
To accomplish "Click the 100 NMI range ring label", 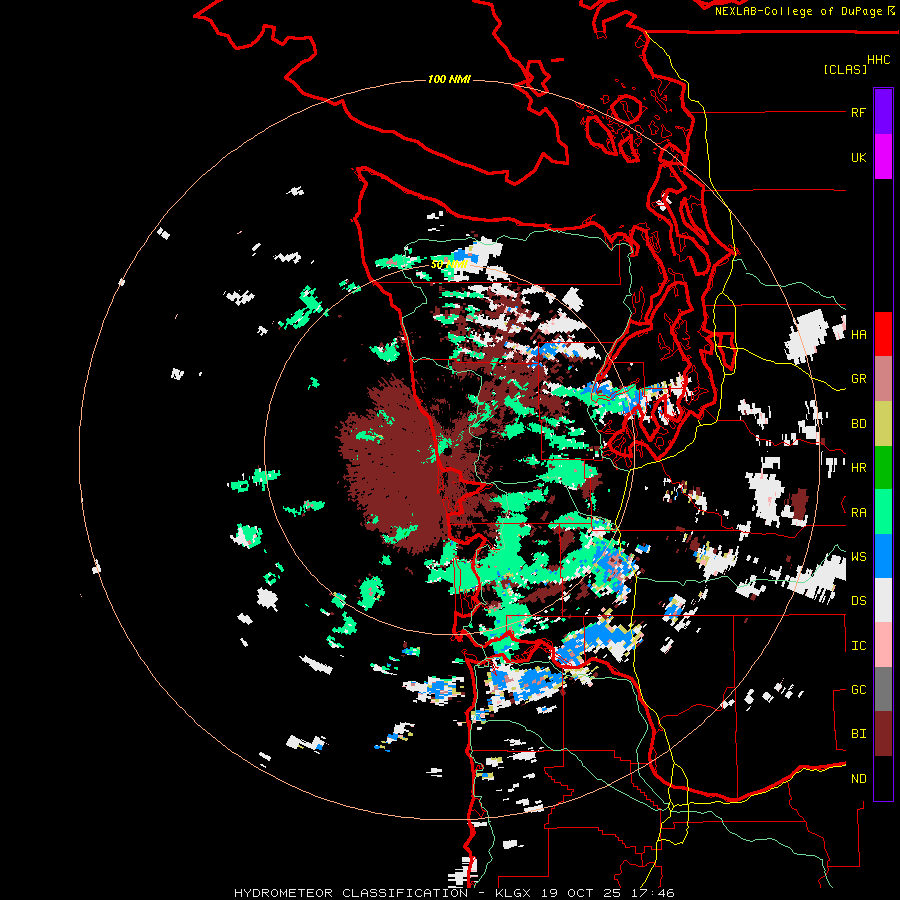I will coord(449,79).
